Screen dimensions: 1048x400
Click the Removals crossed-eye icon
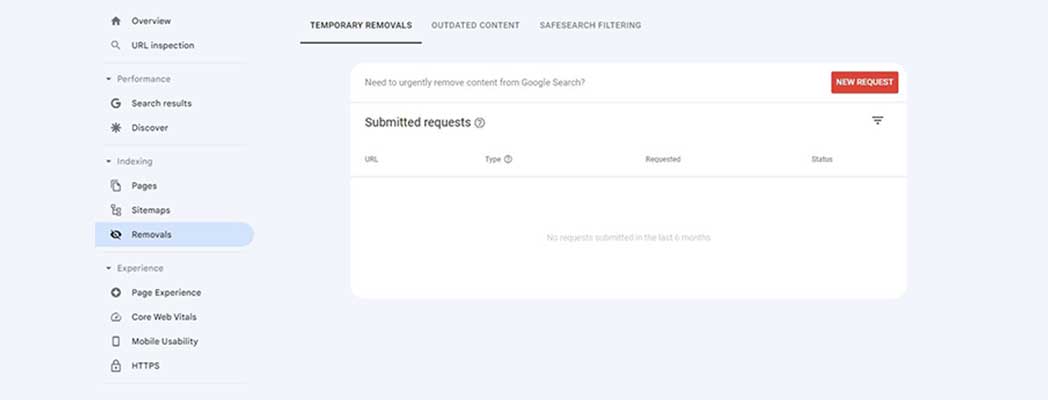coord(116,235)
